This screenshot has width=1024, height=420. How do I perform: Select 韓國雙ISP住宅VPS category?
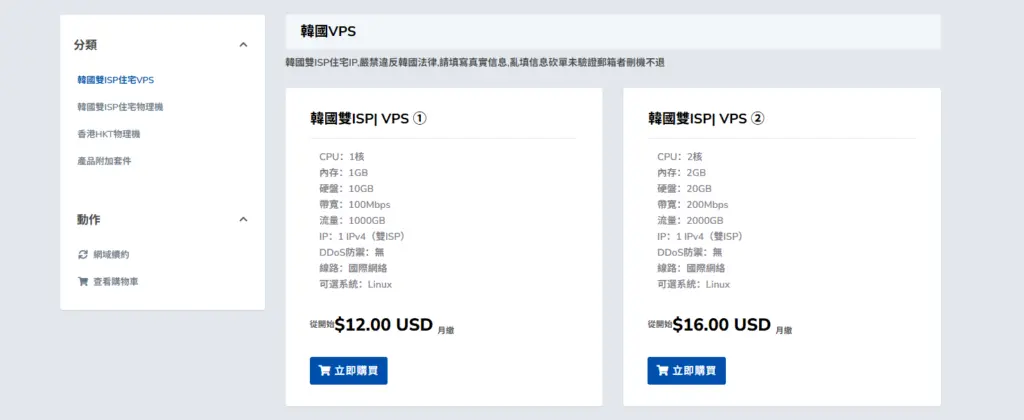pyautogui.click(x=115, y=79)
